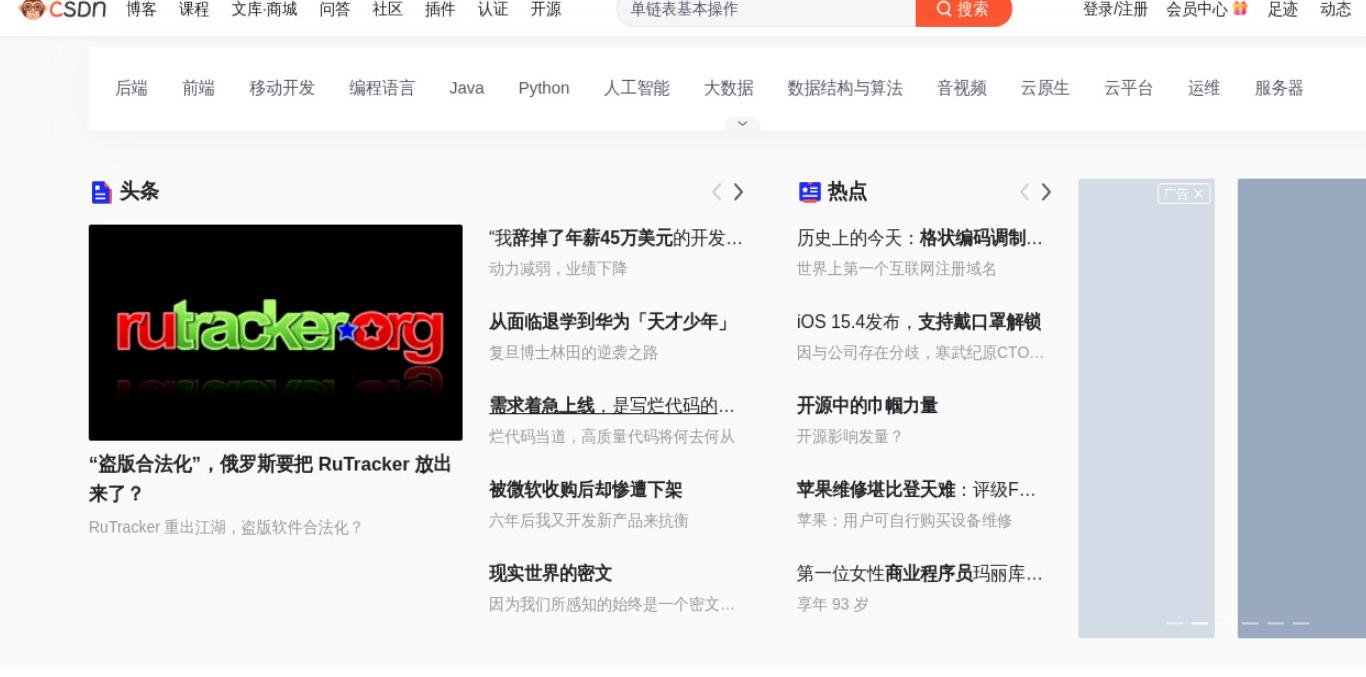
Task: Click subtitle 复旦博士林田的逆袭之路
Action: coord(573,353)
